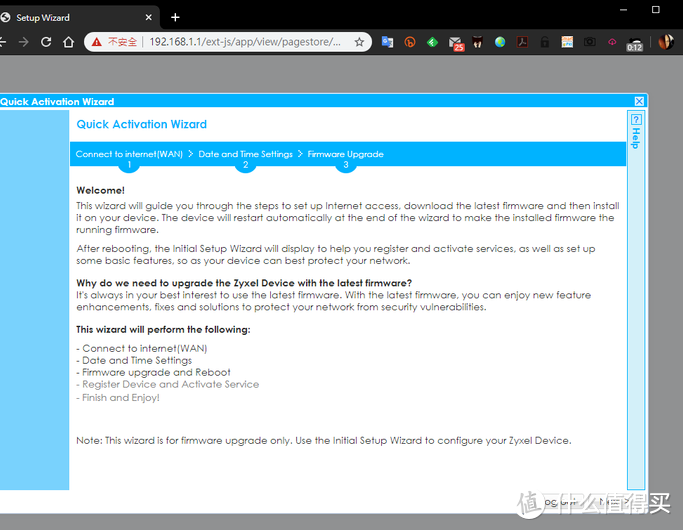This screenshot has height=530, width=683.
Task: Go to browser home page icon
Action: (68, 42)
